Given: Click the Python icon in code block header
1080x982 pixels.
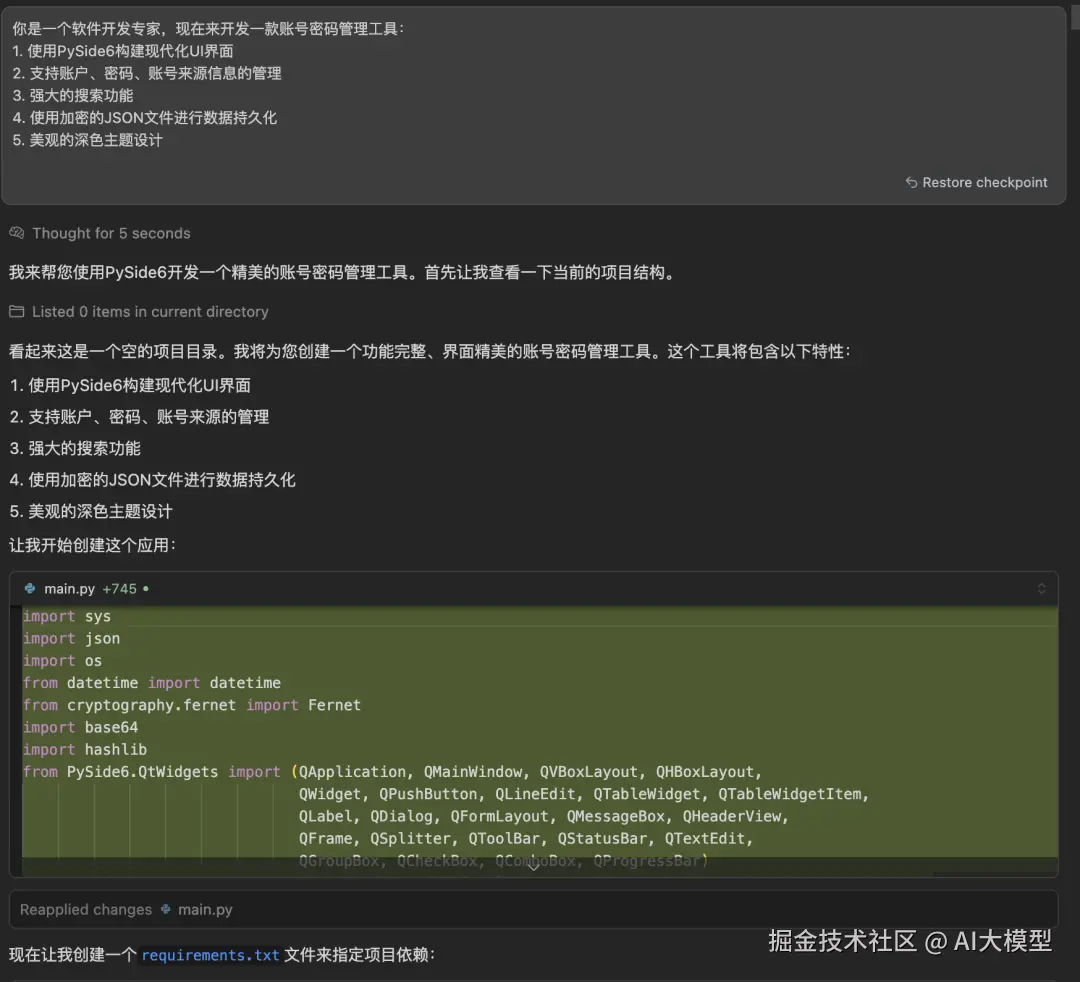Looking at the screenshot, I should pos(30,589).
